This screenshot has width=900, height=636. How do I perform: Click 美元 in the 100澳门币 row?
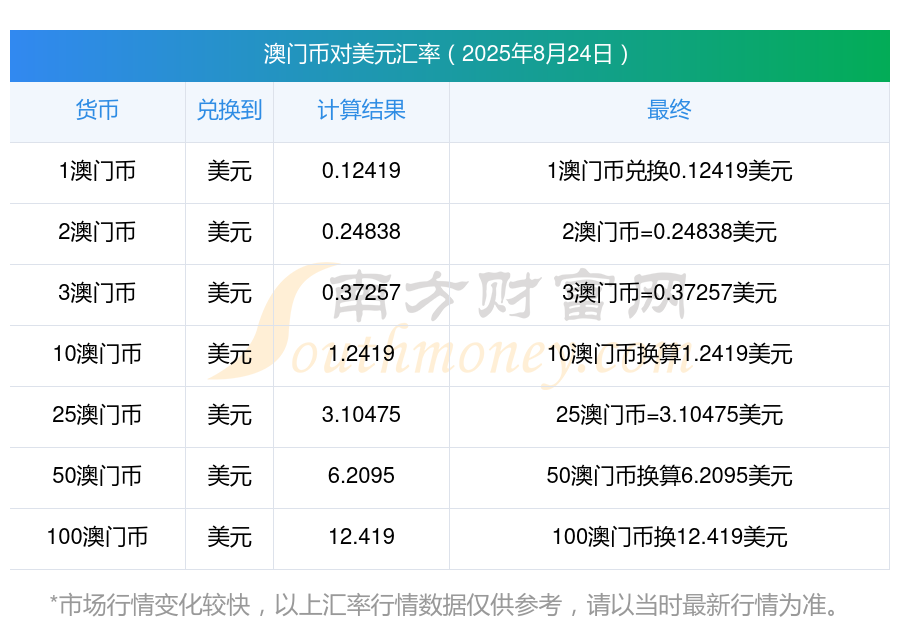229,537
